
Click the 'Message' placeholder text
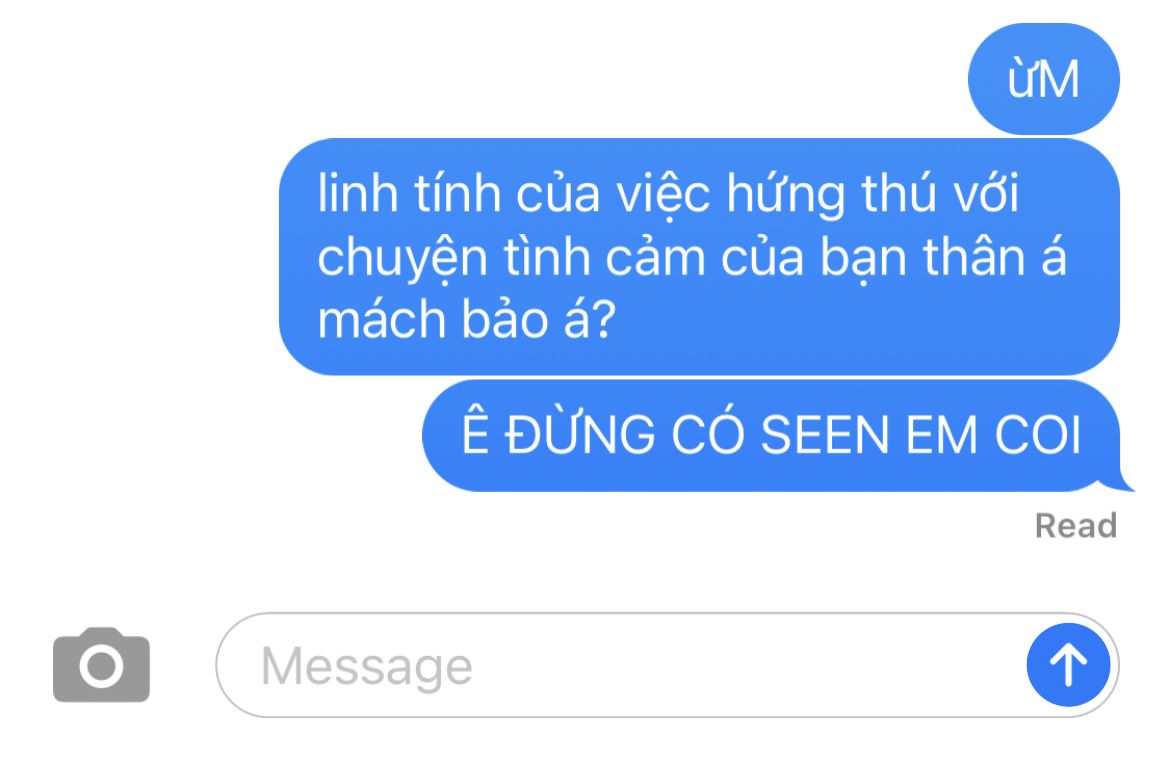(366, 666)
